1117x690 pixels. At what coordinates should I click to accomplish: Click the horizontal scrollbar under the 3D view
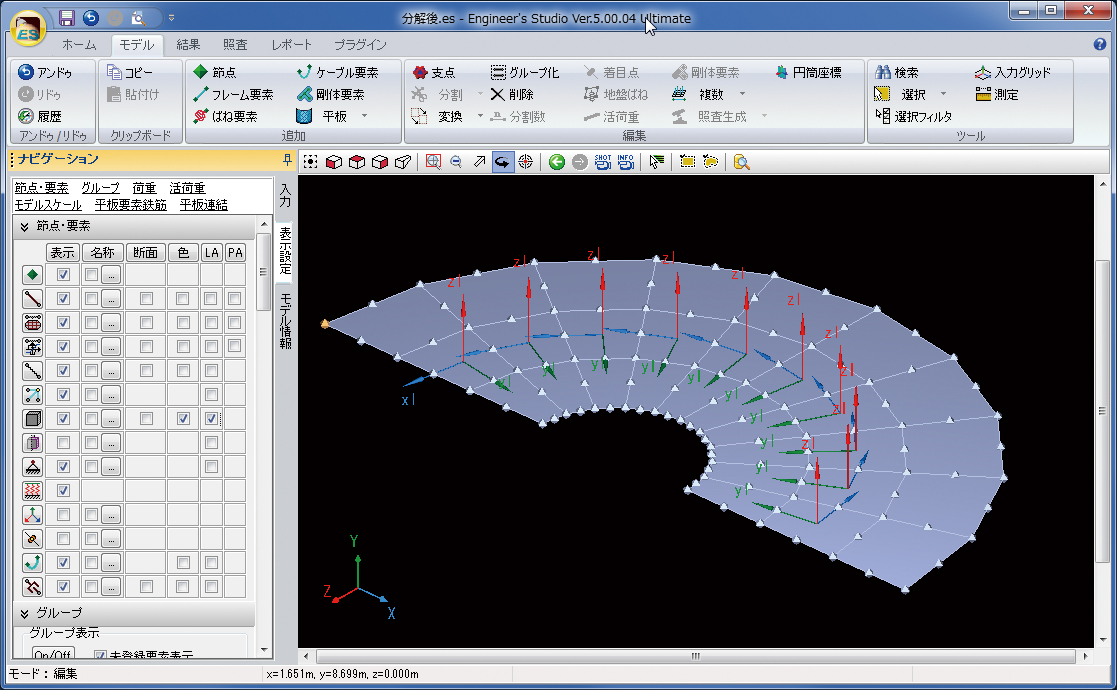point(695,656)
